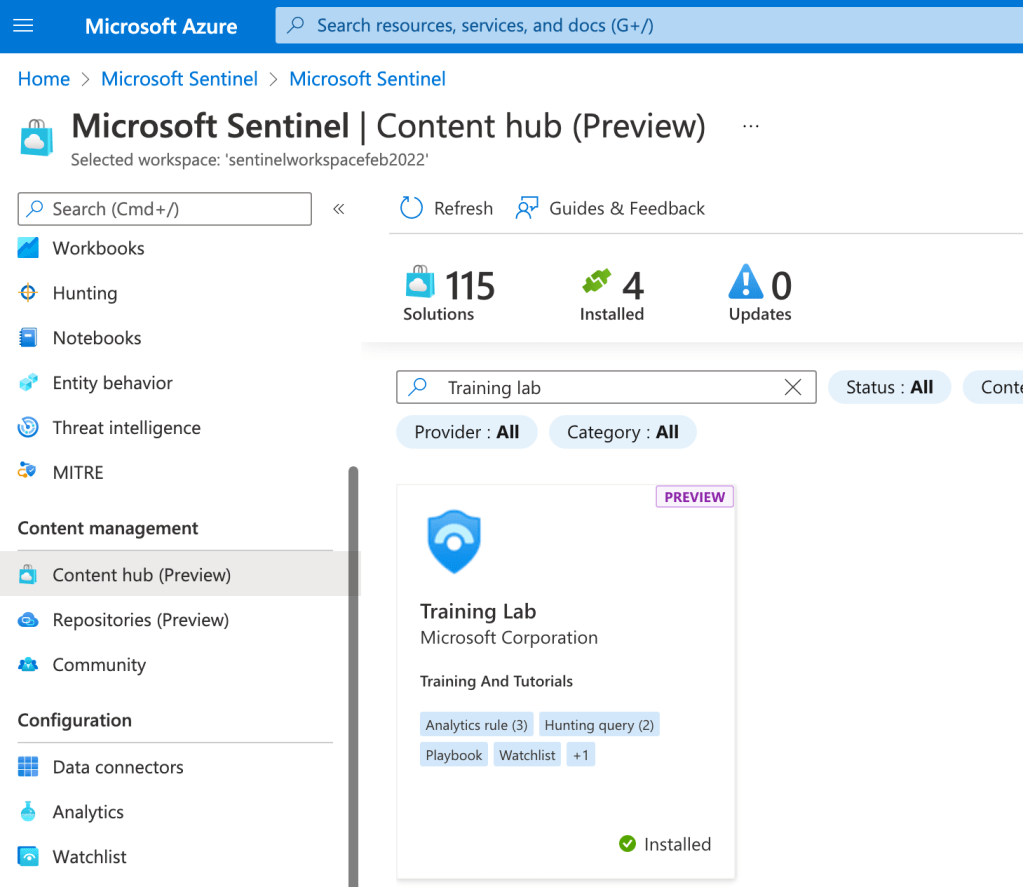The image size is (1023, 887).
Task: Expand the Category : All filter
Action: tap(622, 432)
